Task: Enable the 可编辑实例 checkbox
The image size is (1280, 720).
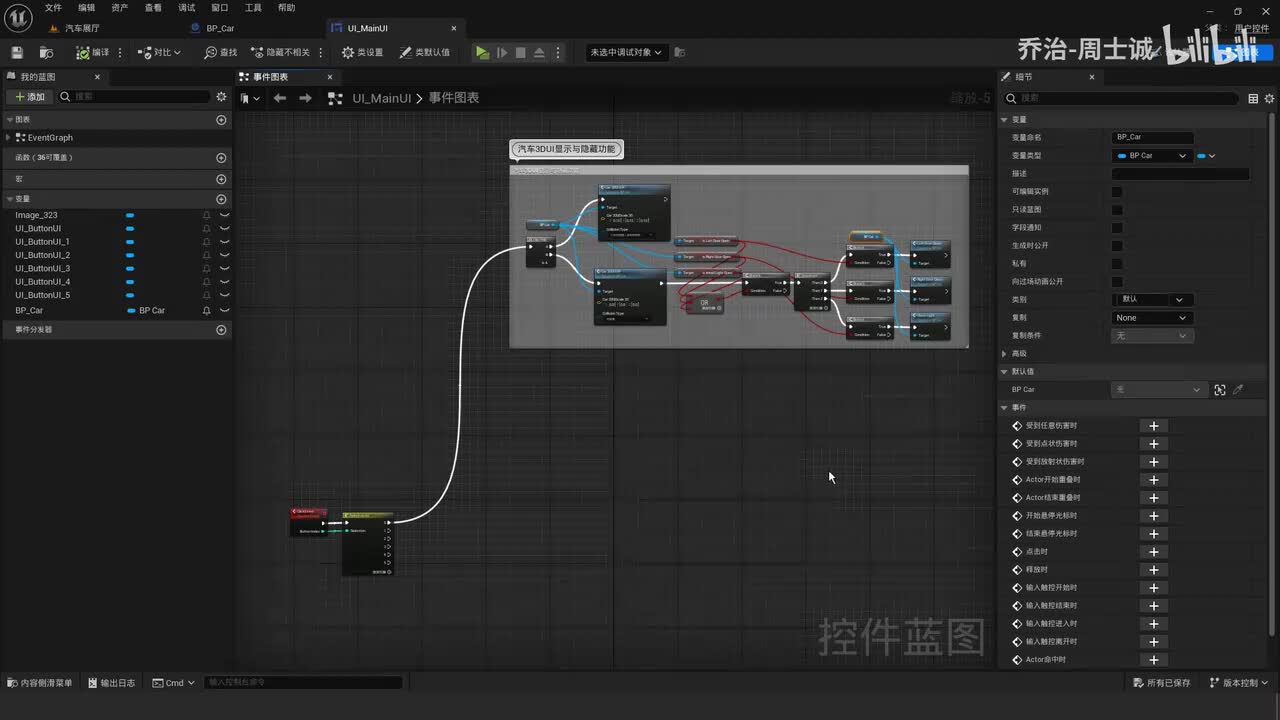Action: tap(1117, 192)
